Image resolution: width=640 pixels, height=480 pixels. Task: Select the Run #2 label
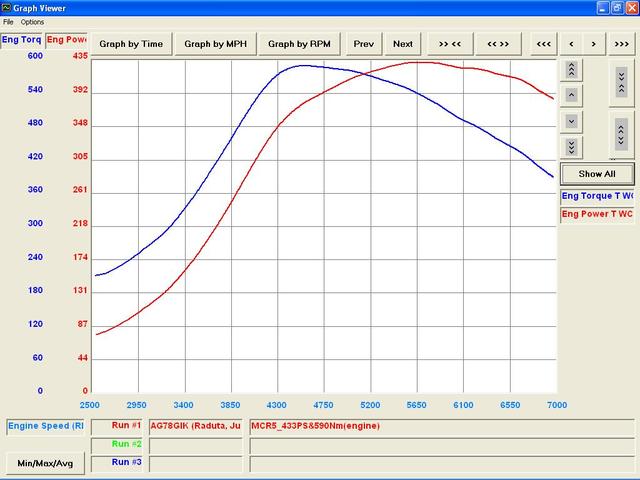[x=116, y=445]
